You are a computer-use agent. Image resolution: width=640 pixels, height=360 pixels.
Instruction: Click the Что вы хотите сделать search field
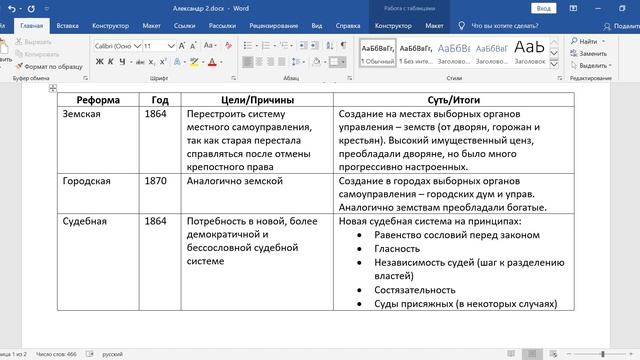click(x=504, y=26)
